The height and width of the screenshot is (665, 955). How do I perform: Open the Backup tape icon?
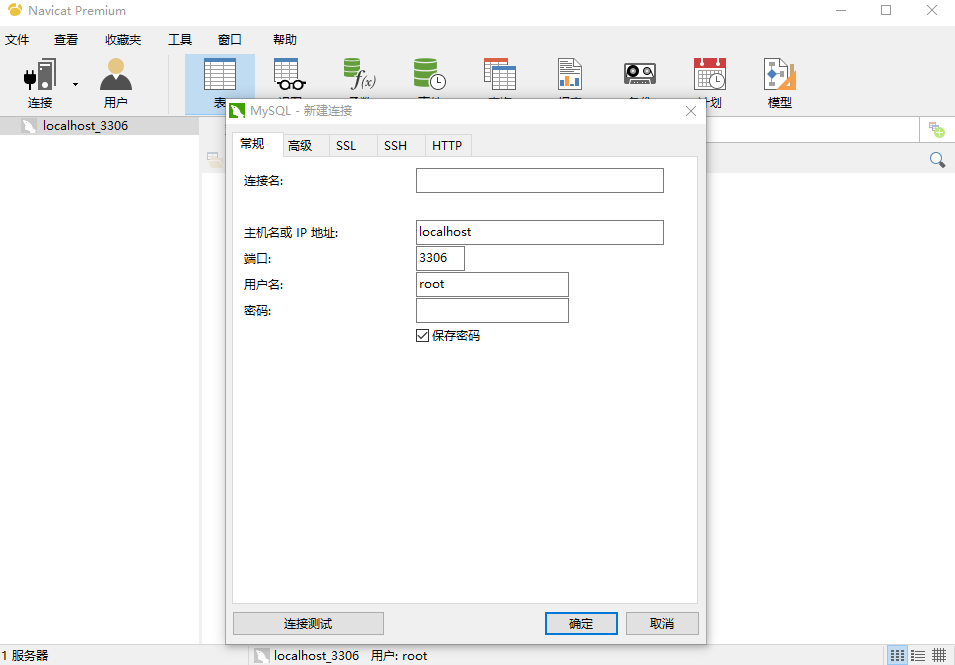pos(640,74)
